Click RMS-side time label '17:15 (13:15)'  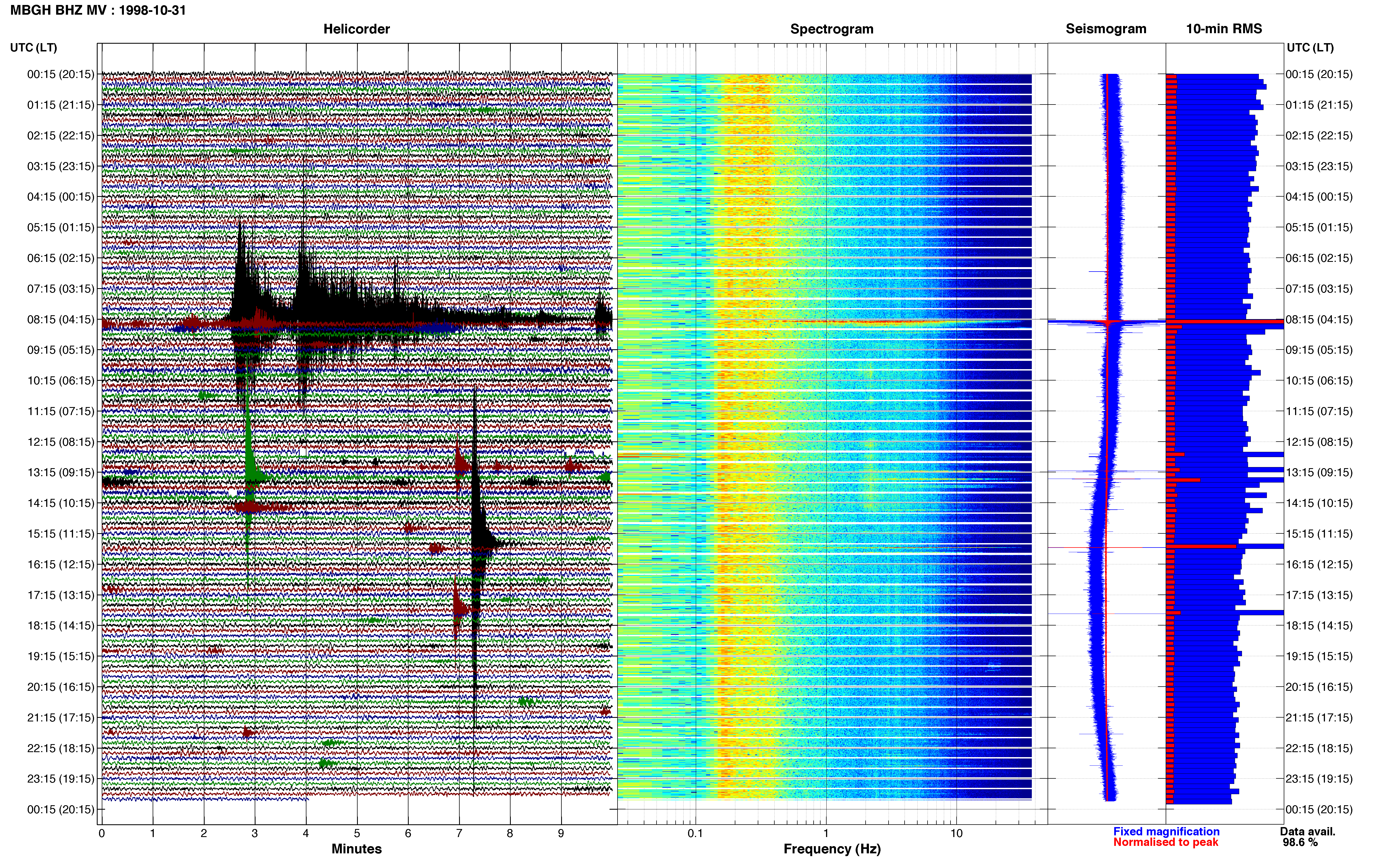1319,595
